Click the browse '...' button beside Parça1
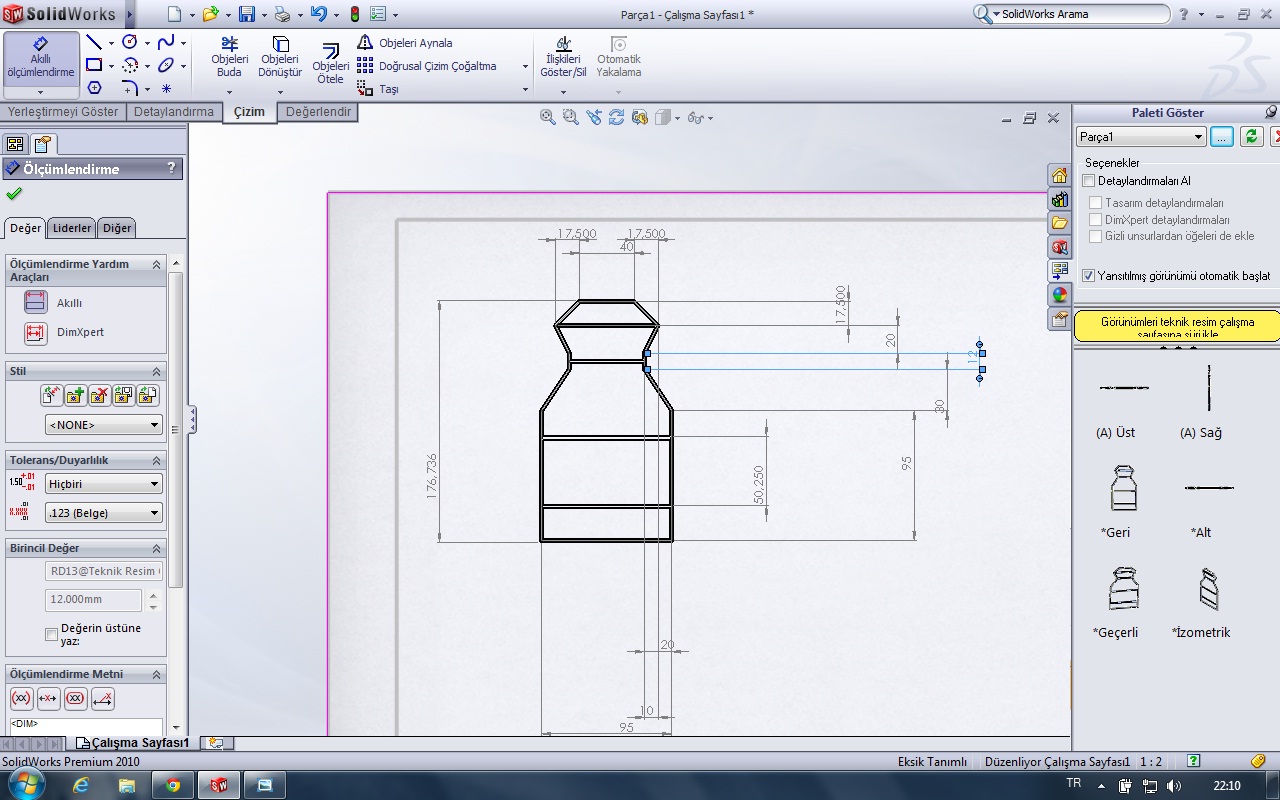1280x800 pixels. click(x=1222, y=137)
